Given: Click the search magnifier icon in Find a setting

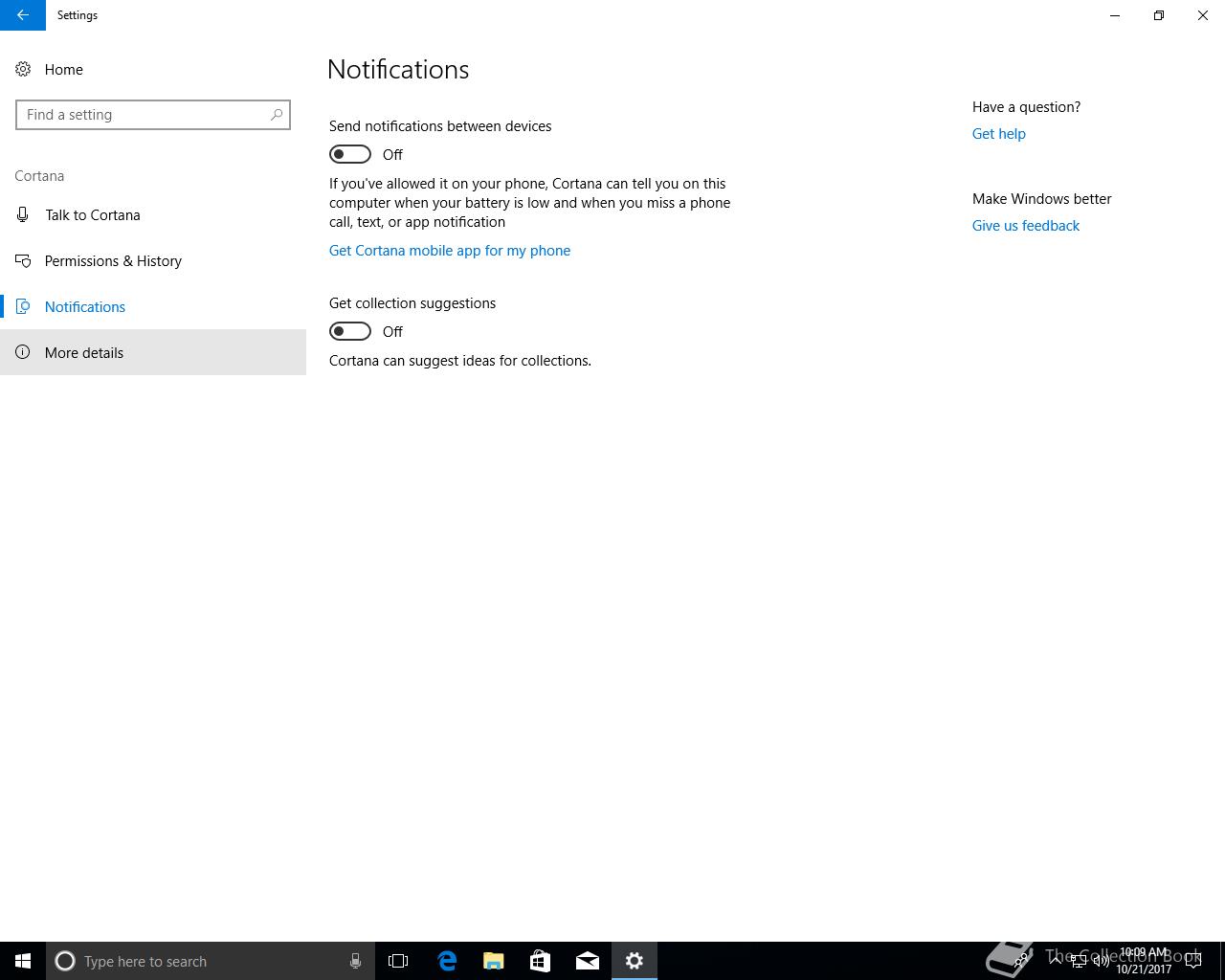Looking at the screenshot, I should click(277, 115).
